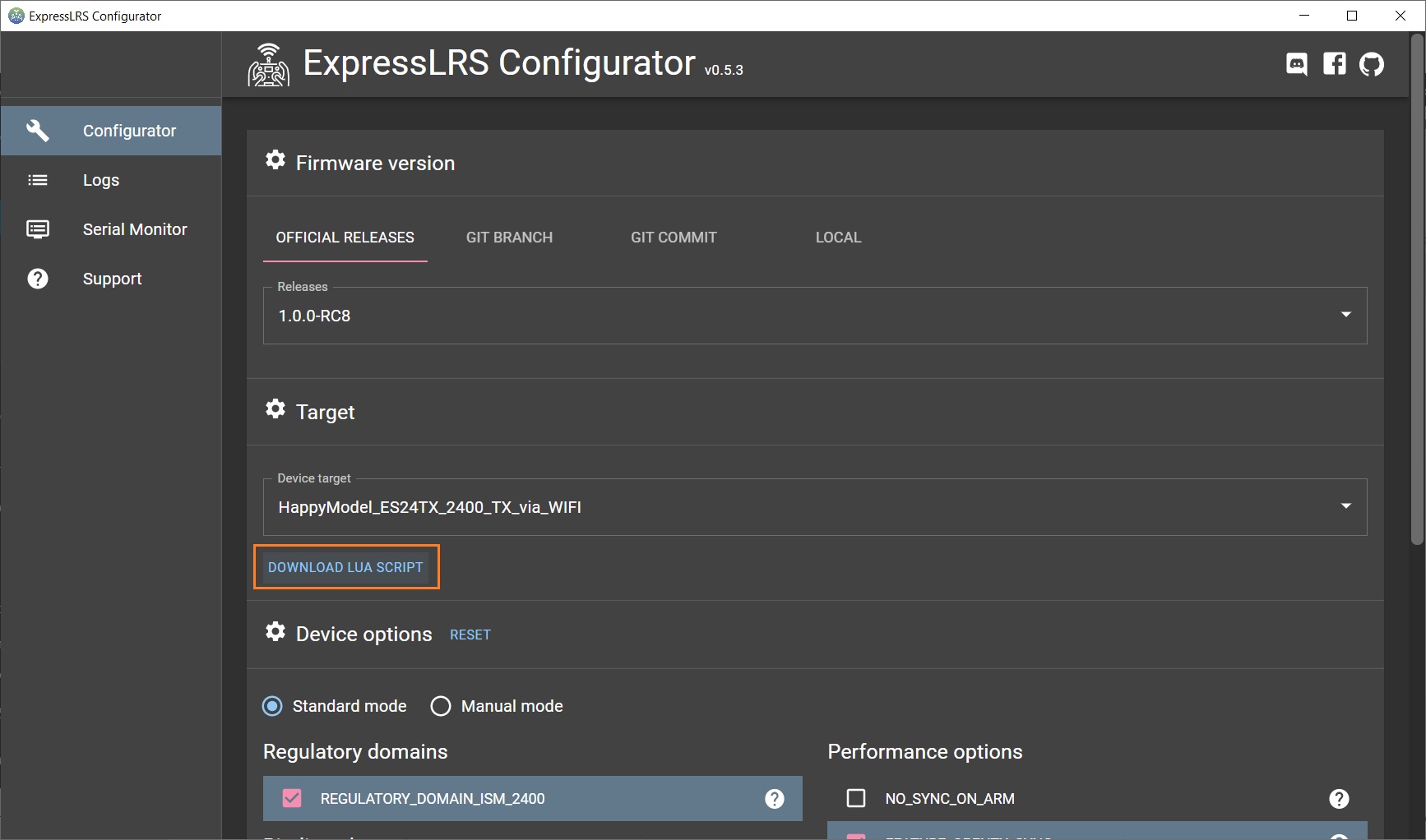Expand the Device target dropdown arrow

click(1346, 506)
